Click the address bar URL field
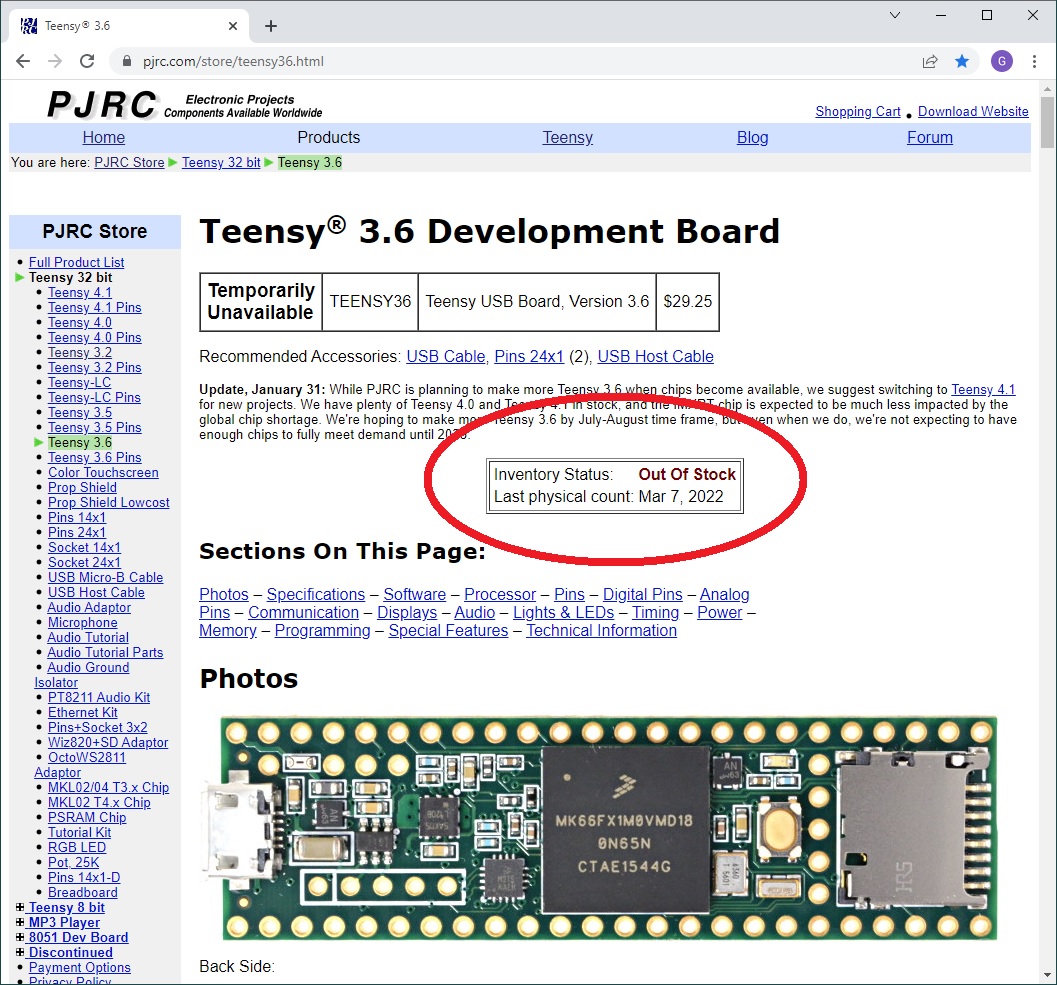1057x985 pixels. (x=500, y=61)
